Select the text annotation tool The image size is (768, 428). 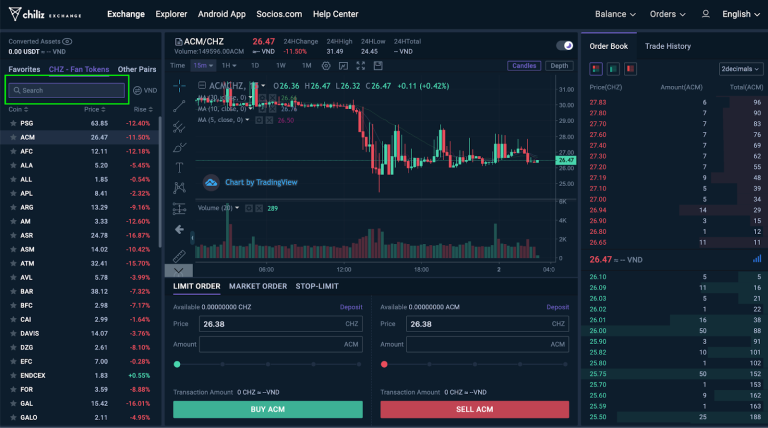[x=179, y=168]
